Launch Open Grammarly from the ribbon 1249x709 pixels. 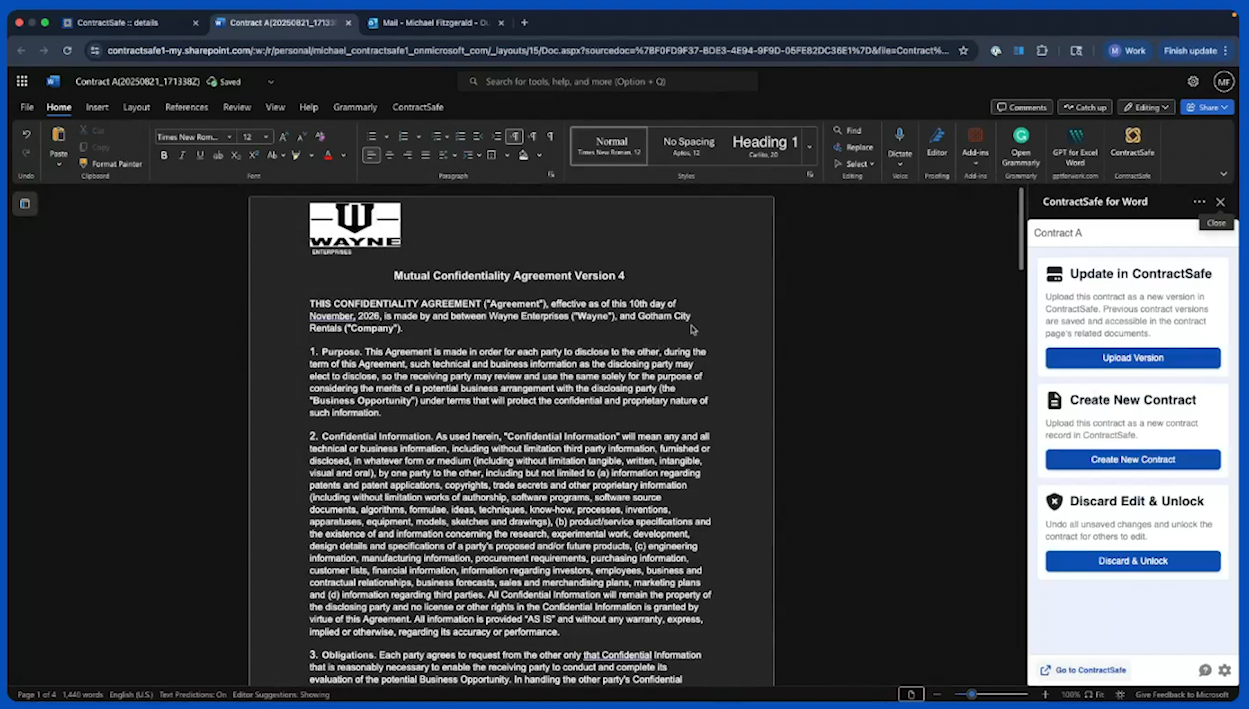click(1020, 136)
